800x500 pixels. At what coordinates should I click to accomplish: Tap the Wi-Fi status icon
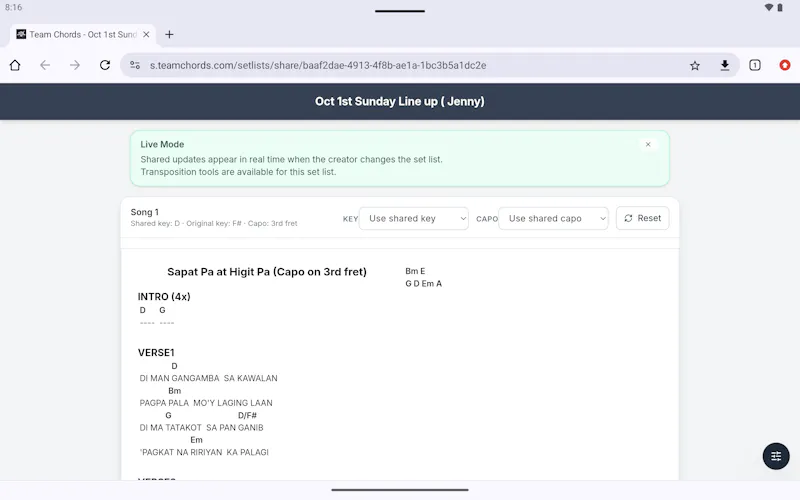coord(768,7)
